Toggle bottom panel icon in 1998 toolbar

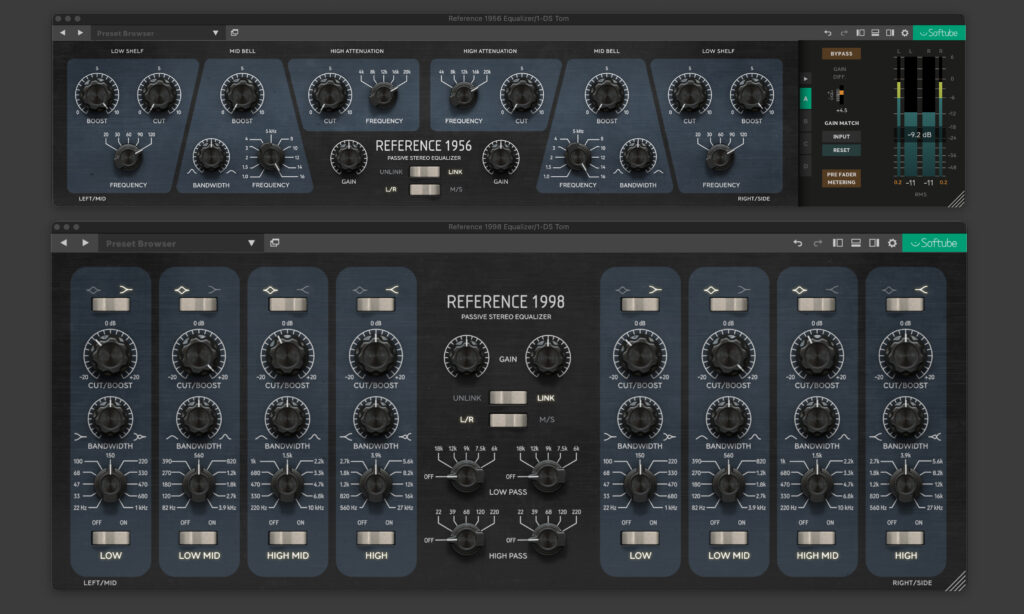tap(856, 243)
